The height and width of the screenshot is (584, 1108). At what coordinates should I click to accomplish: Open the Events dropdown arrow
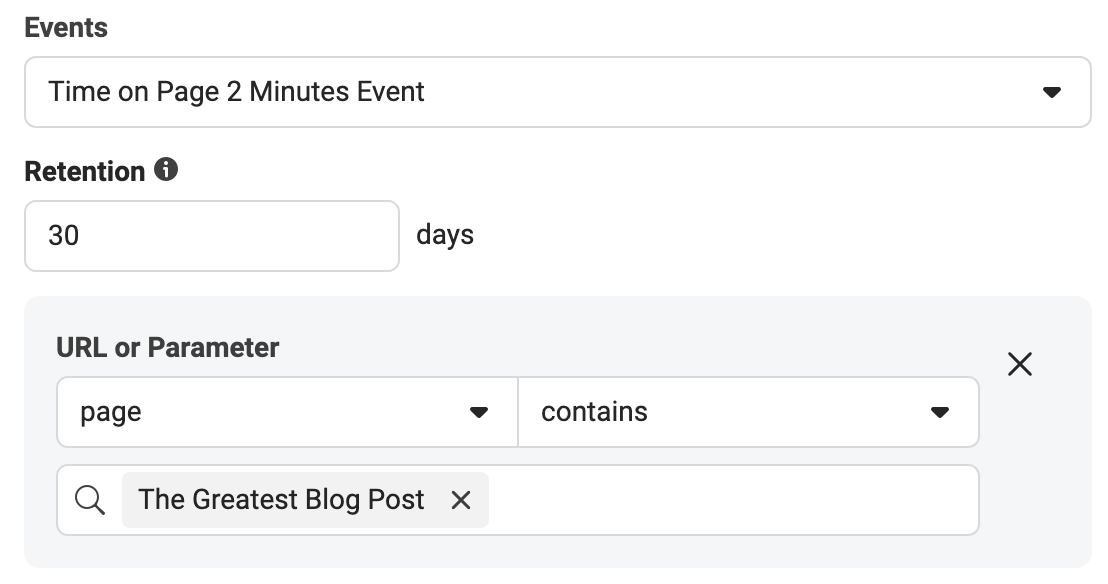tap(1051, 92)
